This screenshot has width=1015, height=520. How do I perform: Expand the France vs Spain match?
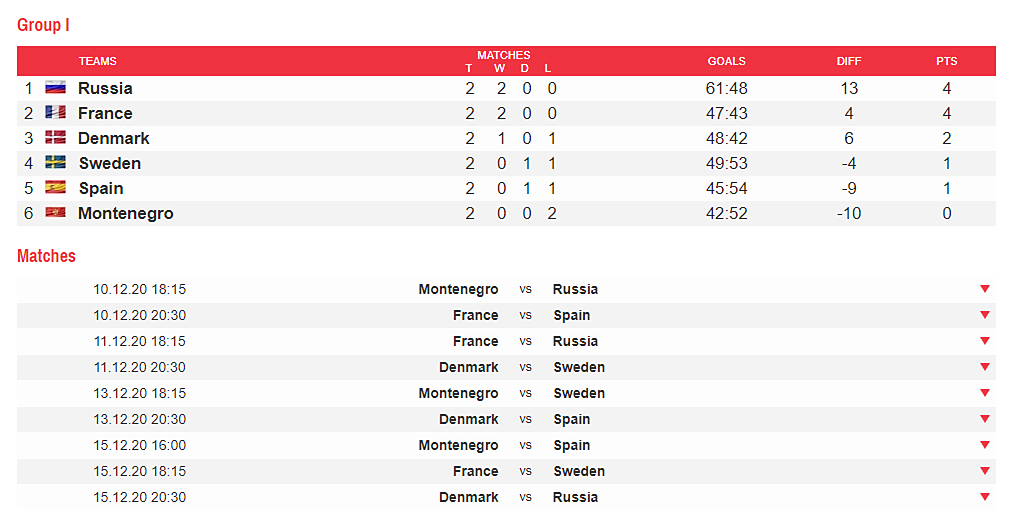(985, 315)
